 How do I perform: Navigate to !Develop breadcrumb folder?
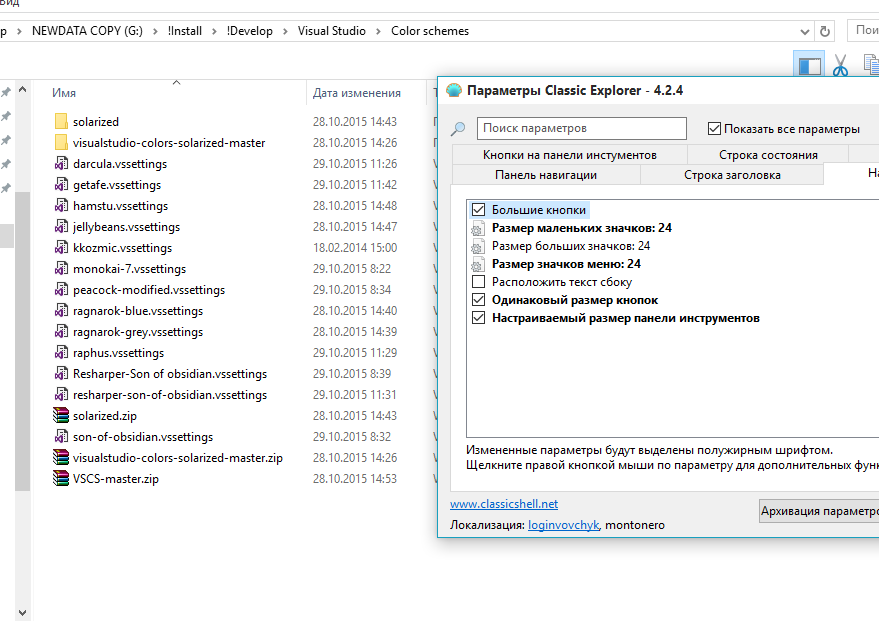249,31
